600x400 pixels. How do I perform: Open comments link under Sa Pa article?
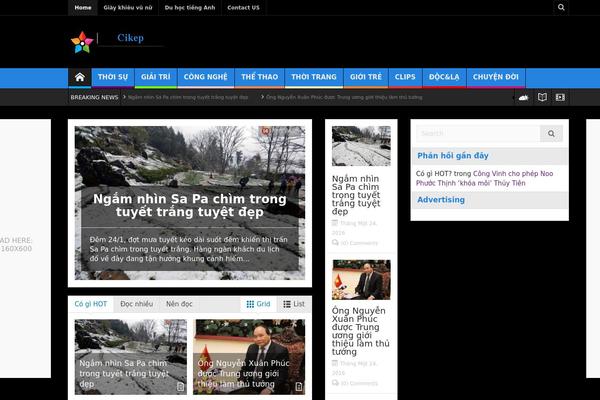click(x=359, y=243)
